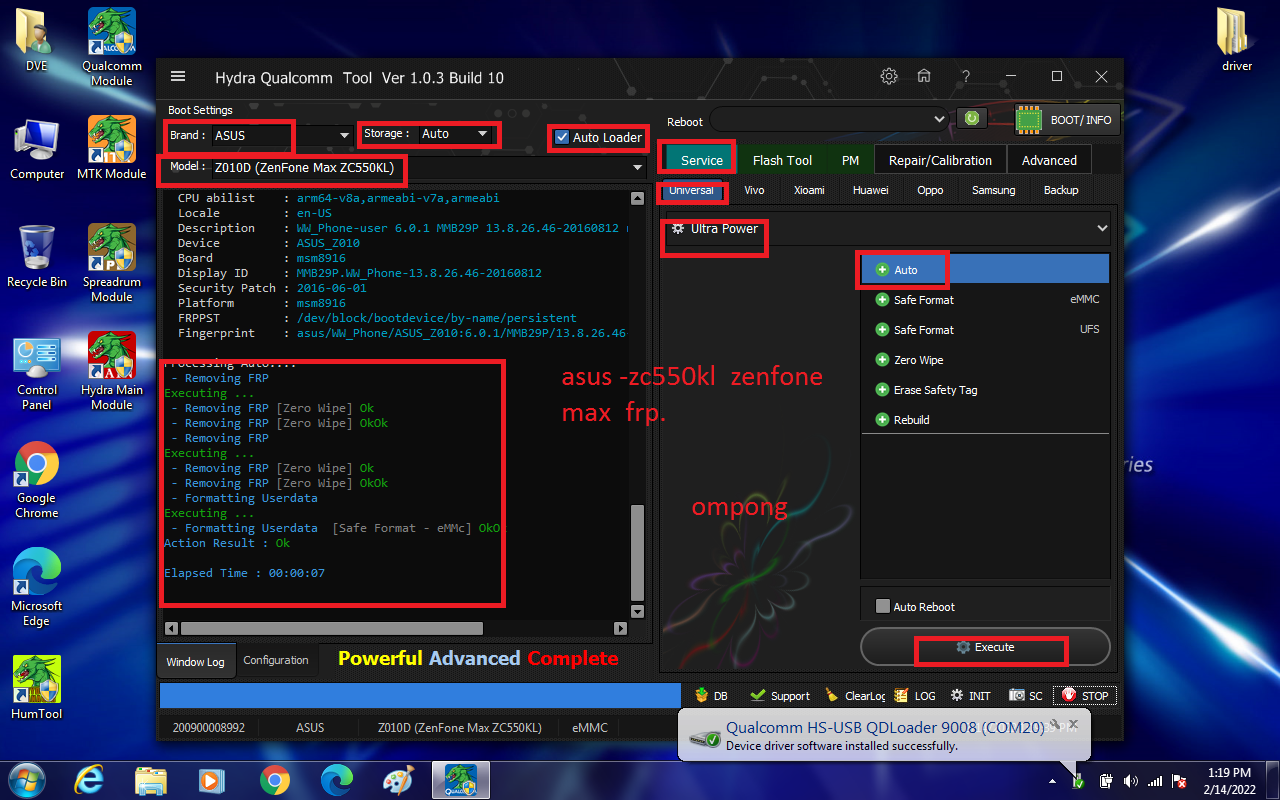Select Erase Safety Tag option
The image size is (1280, 800).
pyautogui.click(x=985, y=390)
